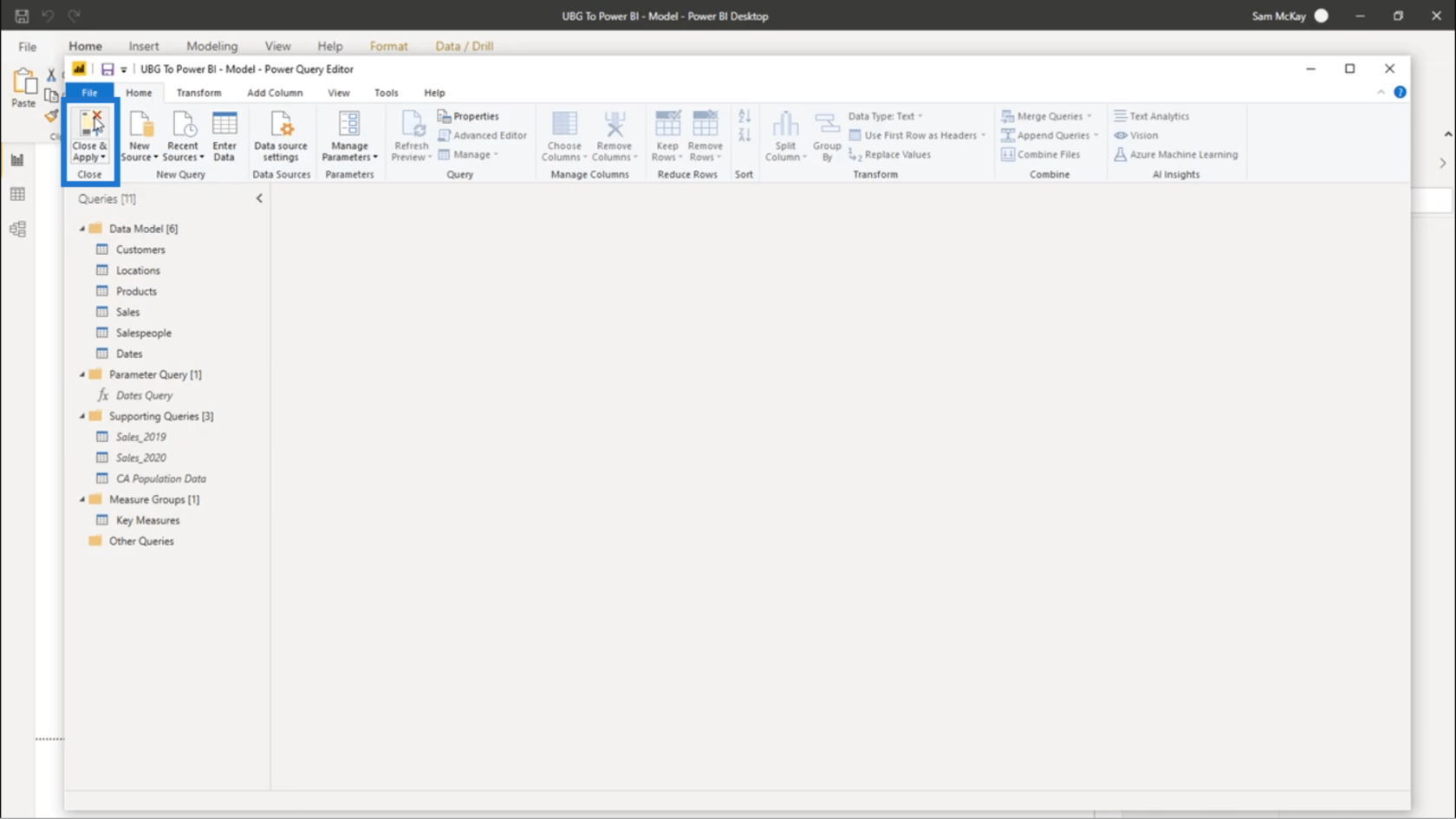
Task: Click the Manage Parameters icon
Action: pyautogui.click(x=349, y=124)
